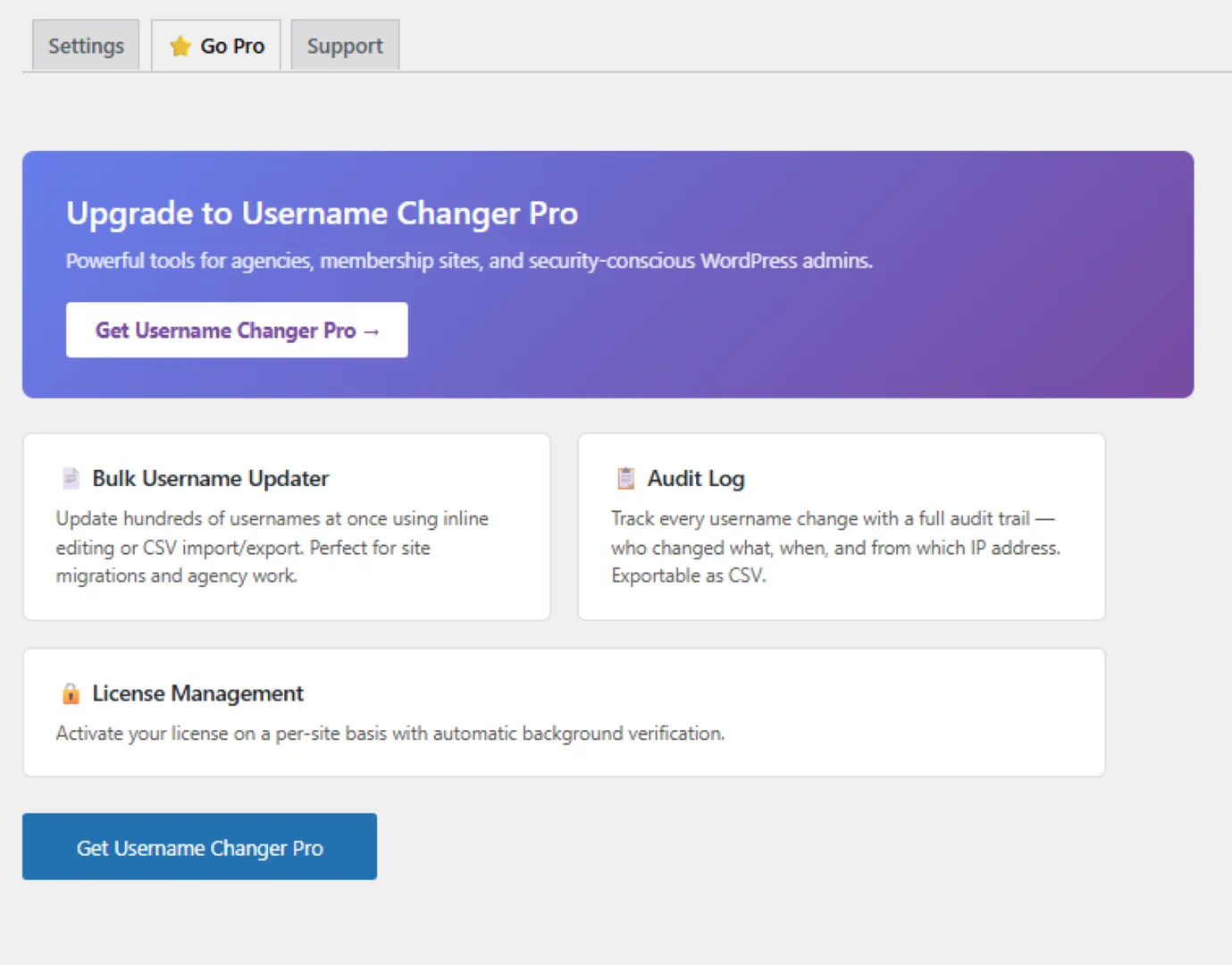The height and width of the screenshot is (965, 1232).
Task: Click the 'Powerful tools for agencies' subtitle
Action: click(x=469, y=261)
